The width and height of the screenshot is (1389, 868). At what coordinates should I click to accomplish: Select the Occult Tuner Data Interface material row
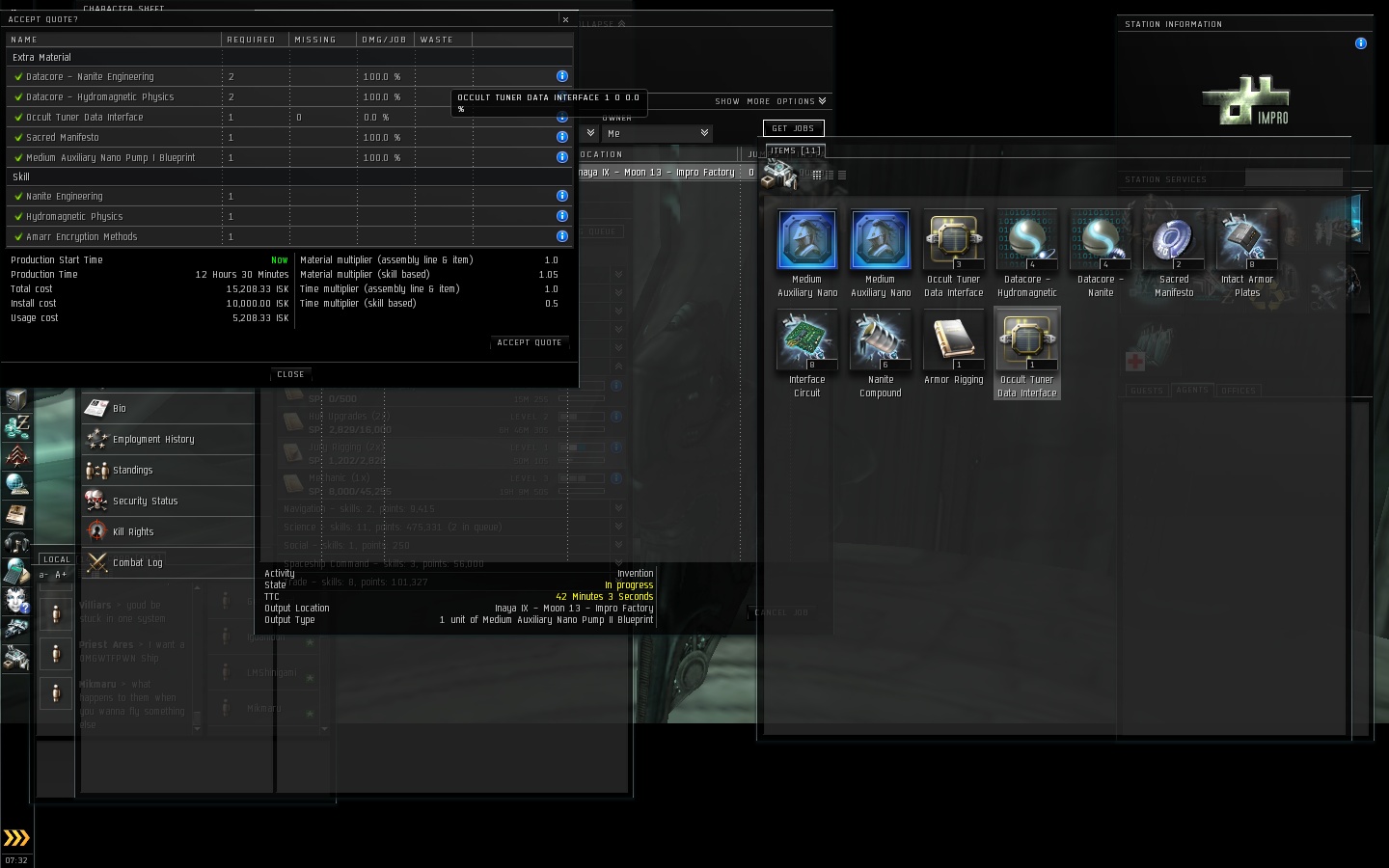(289, 117)
